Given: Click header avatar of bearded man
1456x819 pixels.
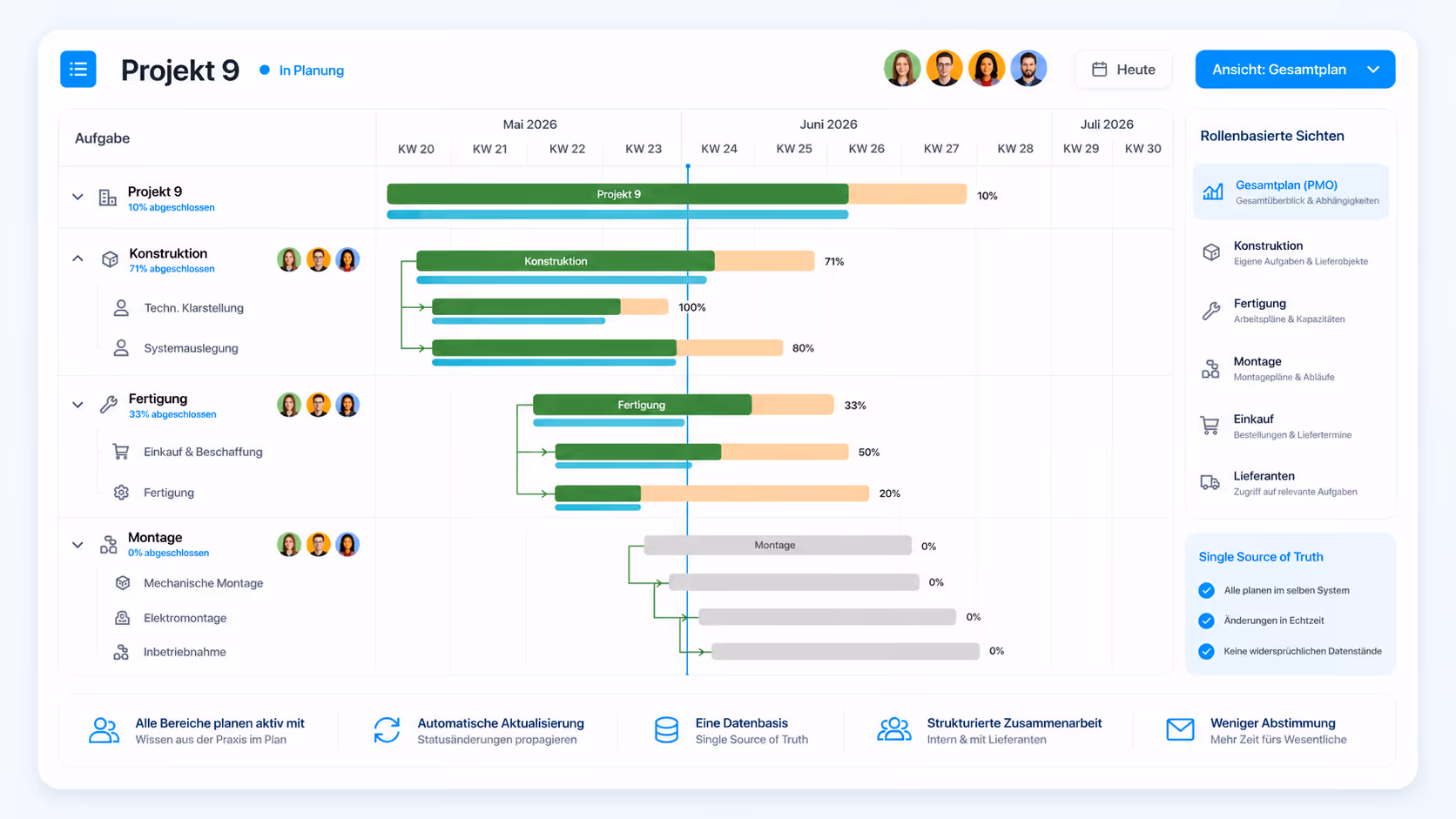Looking at the screenshot, I should coord(1028,68).
